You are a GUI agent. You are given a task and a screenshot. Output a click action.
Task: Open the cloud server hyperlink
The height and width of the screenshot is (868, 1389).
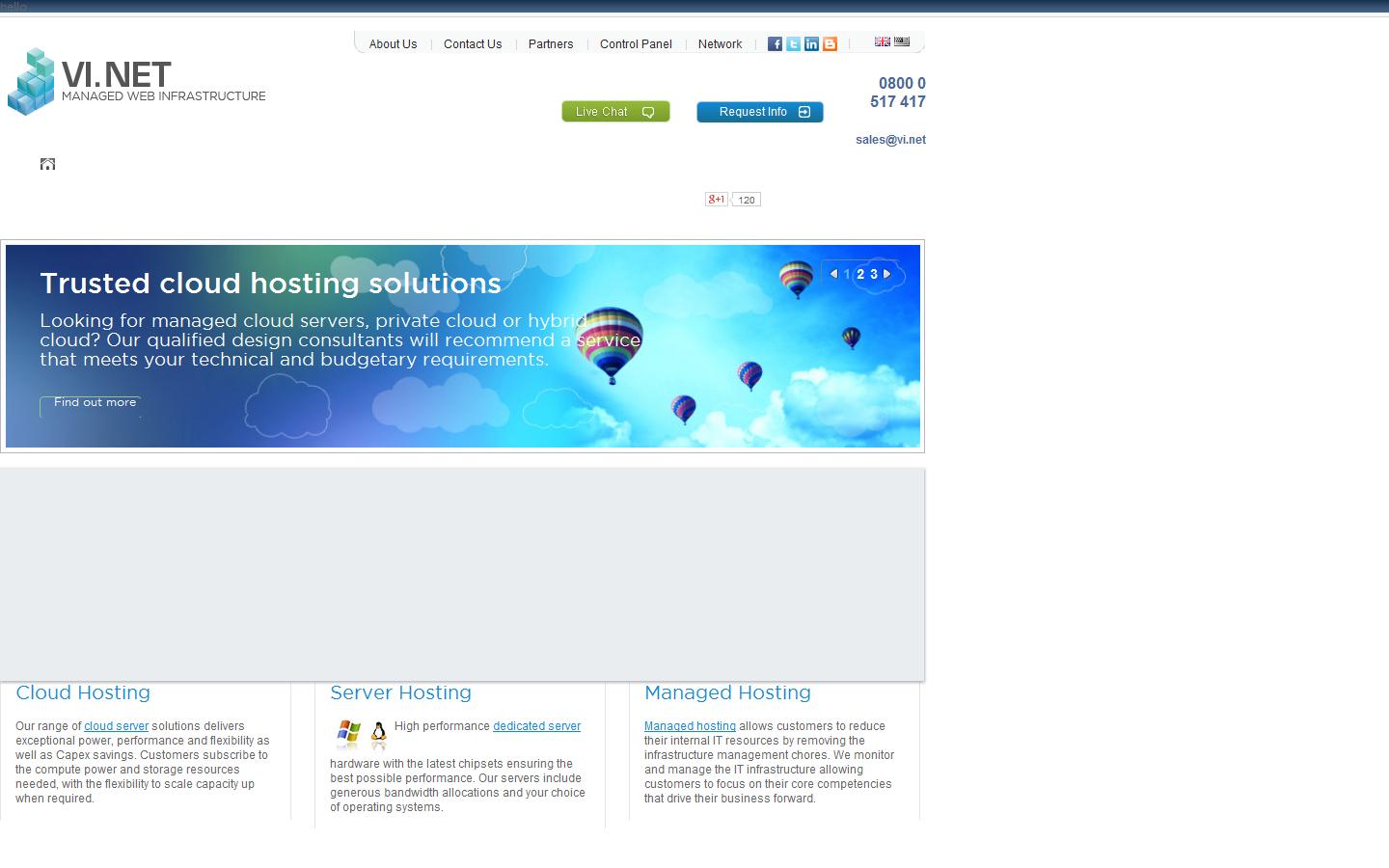tap(116, 725)
